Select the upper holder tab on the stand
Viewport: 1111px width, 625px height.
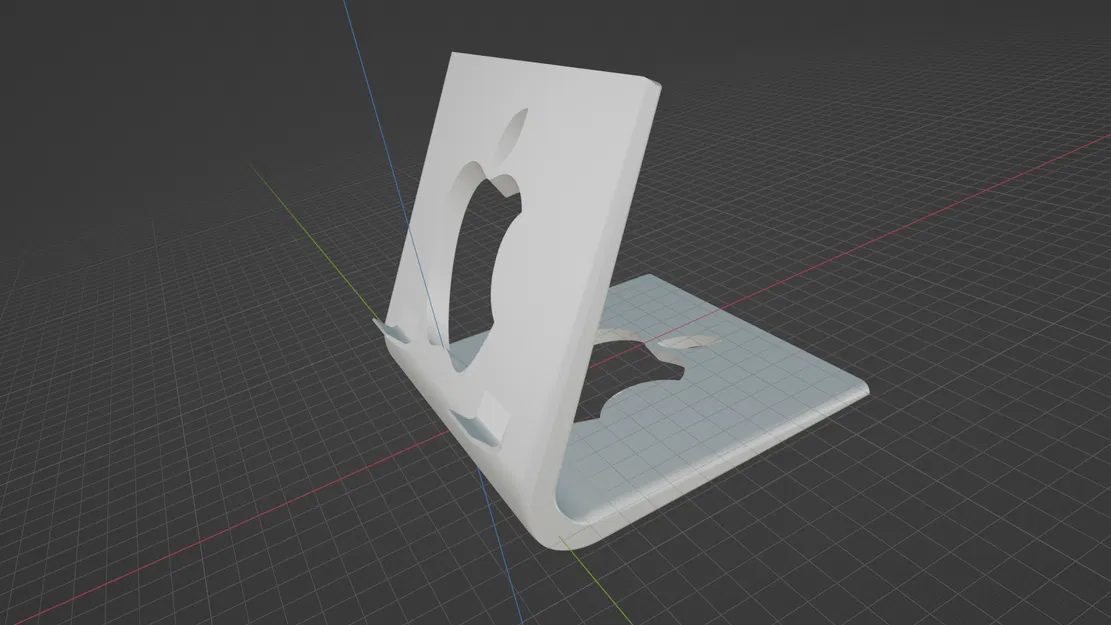(392, 330)
